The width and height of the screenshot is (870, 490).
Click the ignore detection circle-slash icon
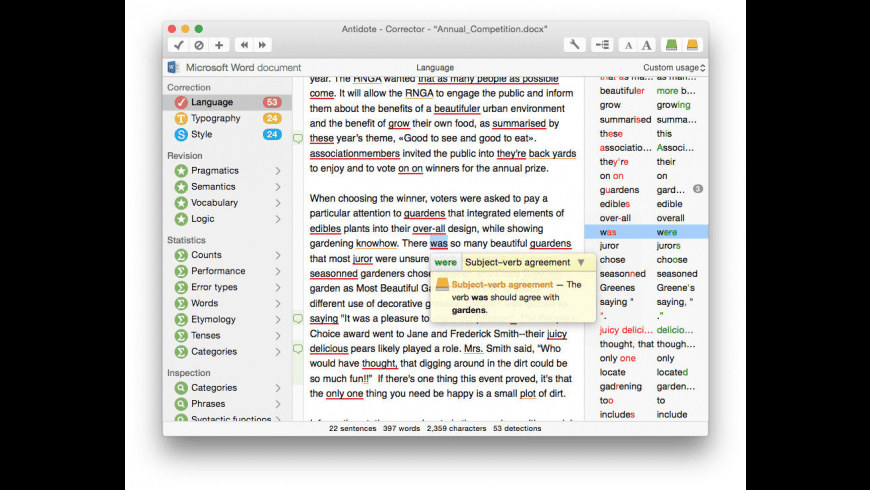pyautogui.click(x=199, y=45)
